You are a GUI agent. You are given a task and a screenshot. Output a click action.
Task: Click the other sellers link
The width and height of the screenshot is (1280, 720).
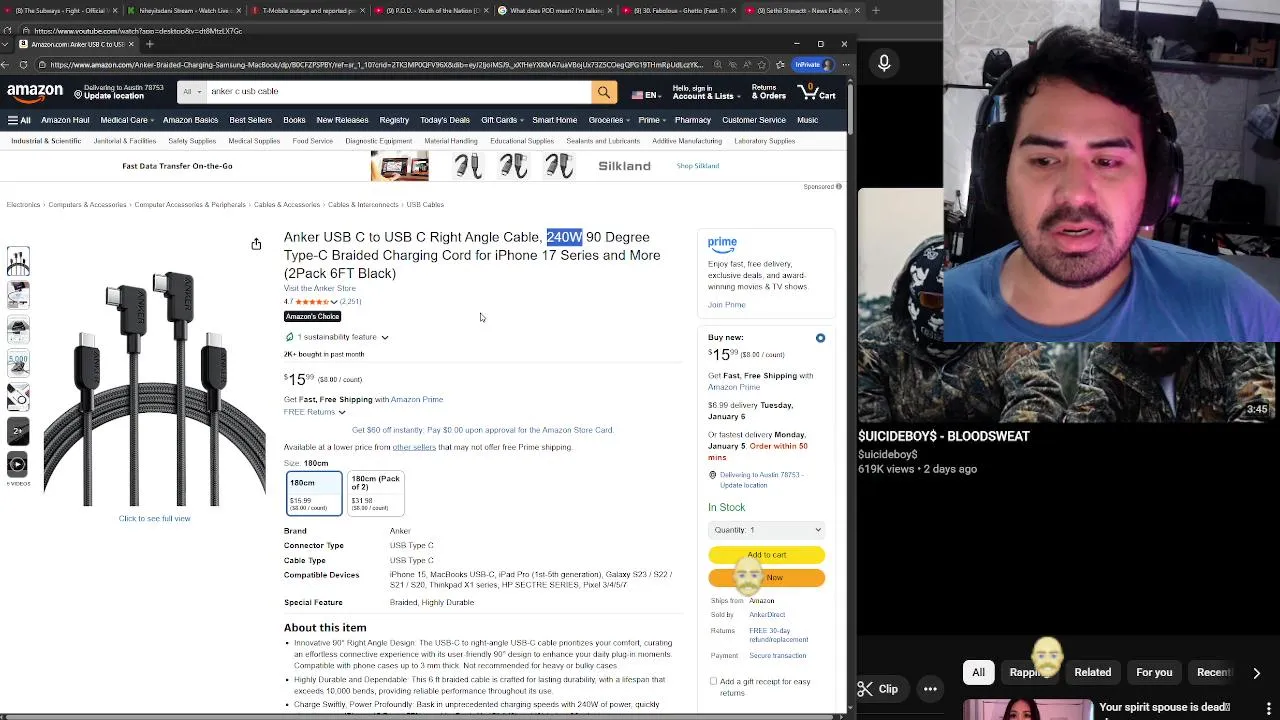tap(414, 447)
